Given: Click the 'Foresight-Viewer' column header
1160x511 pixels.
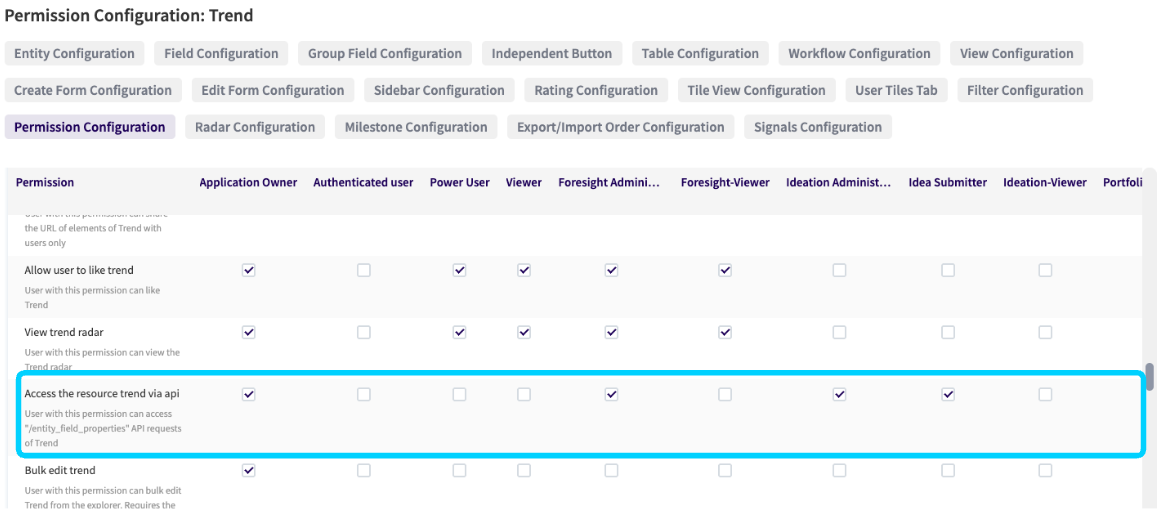Looking at the screenshot, I should tap(725, 183).
